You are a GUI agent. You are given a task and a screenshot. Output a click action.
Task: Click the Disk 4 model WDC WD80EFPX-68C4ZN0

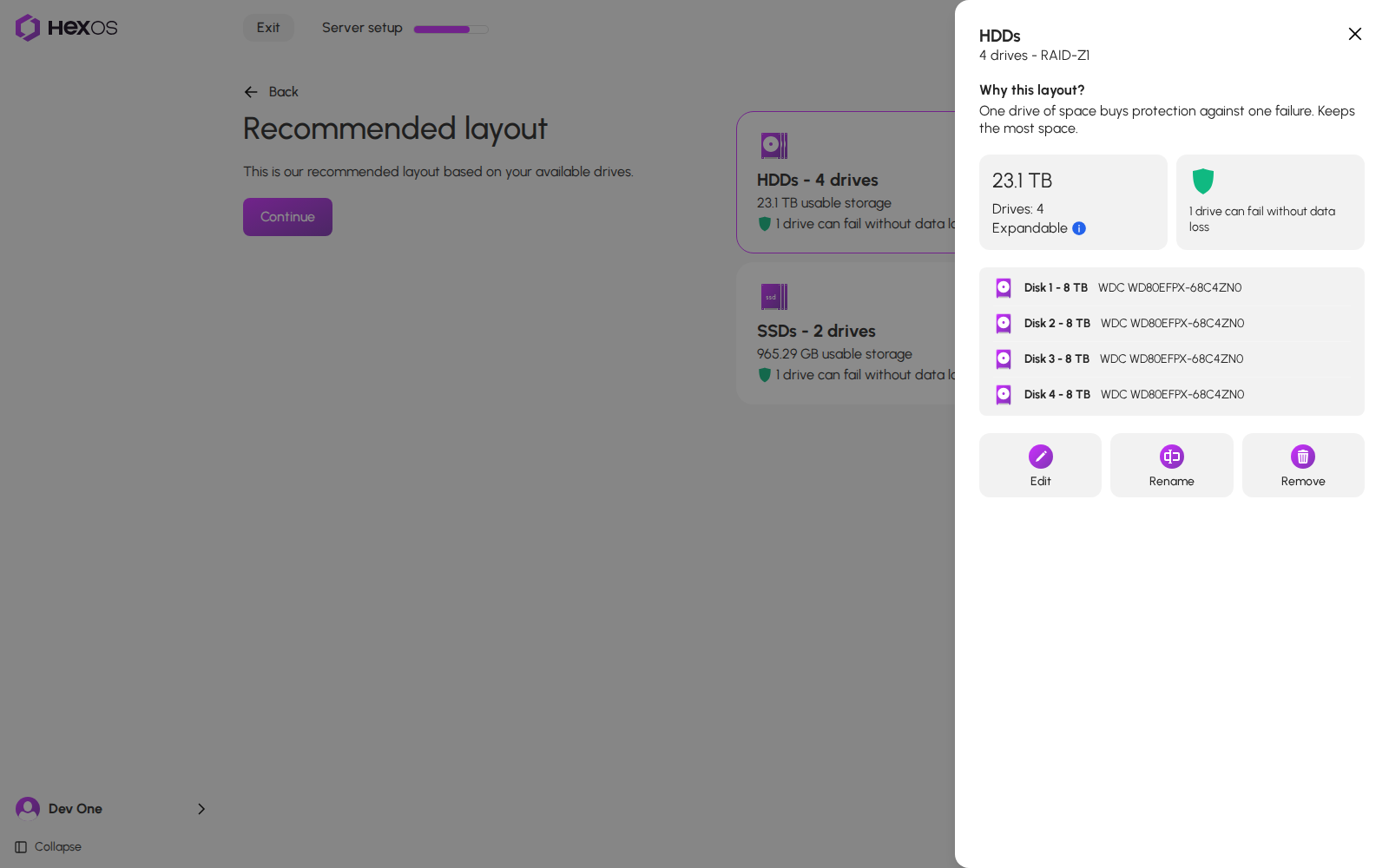1172,395
